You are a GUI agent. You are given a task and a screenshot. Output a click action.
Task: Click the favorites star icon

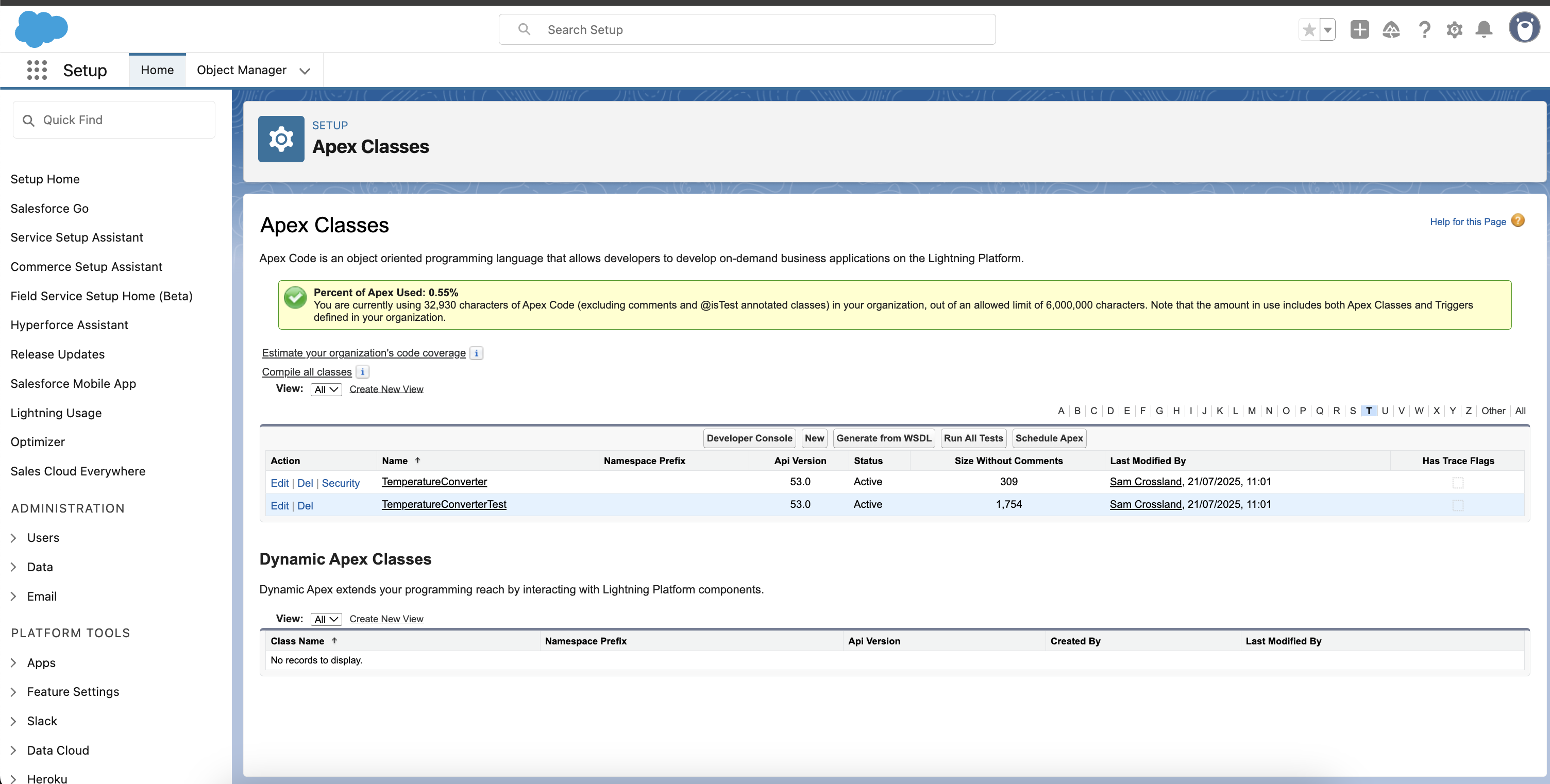click(1309, 29)
